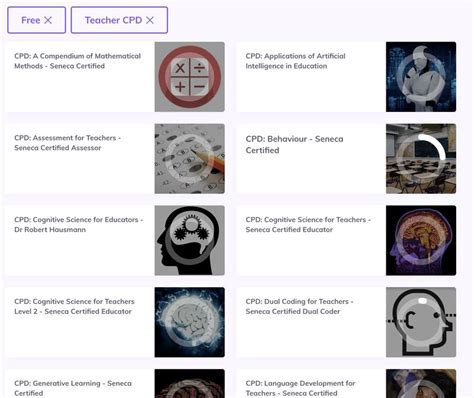
Task: Click the brain scan head thumbnail
Action: point(421,240)
